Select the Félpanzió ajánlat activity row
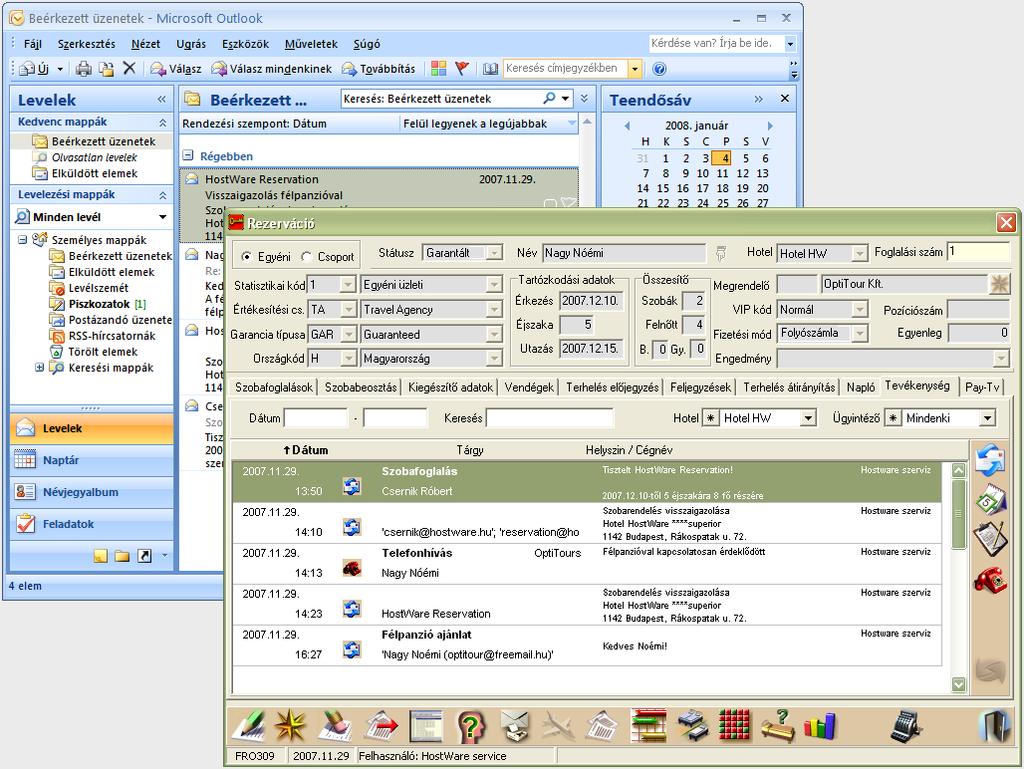This screenshot has width=1024, height=769. coord(586,645)
